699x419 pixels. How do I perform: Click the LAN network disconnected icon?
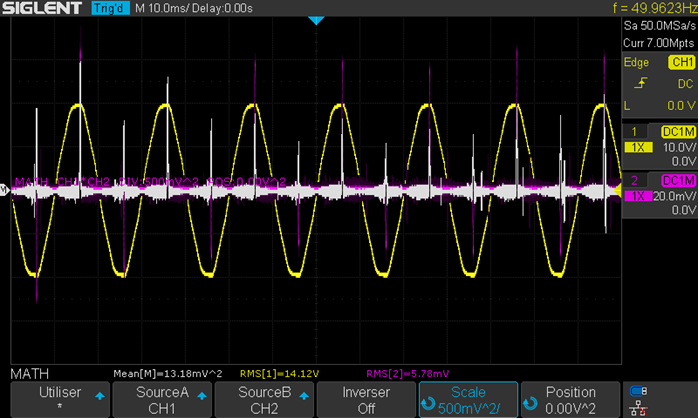coord(638,408)
